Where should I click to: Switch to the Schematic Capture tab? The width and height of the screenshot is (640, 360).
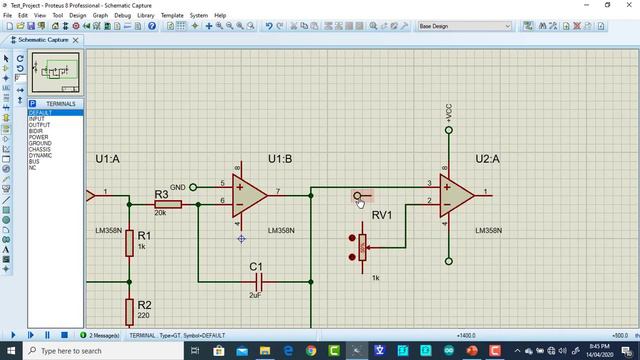[x=43, y=40]
